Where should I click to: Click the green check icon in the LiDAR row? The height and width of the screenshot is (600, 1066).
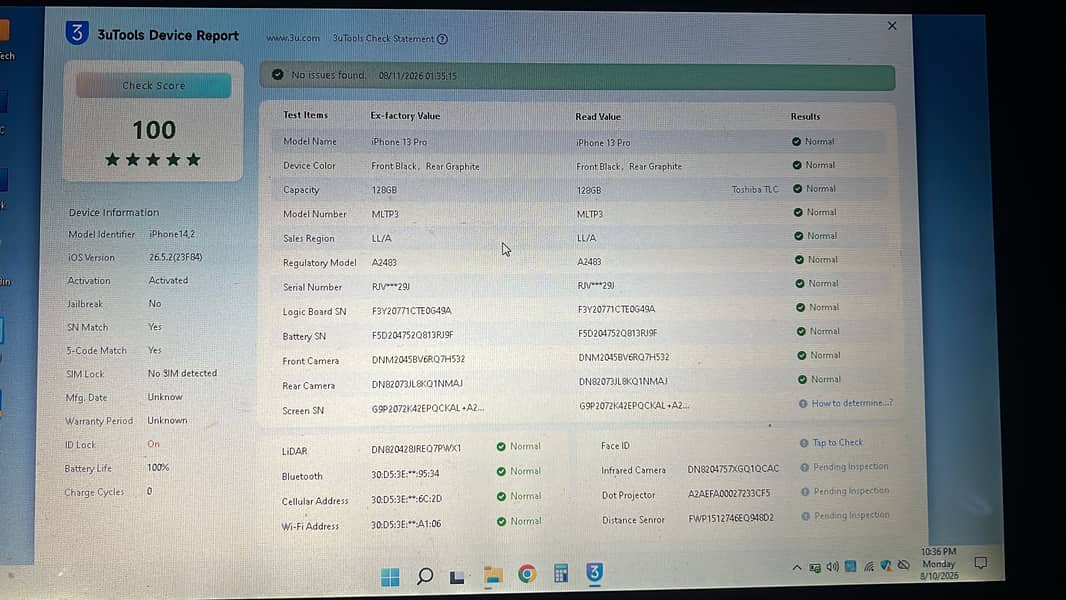coord(501,446)
